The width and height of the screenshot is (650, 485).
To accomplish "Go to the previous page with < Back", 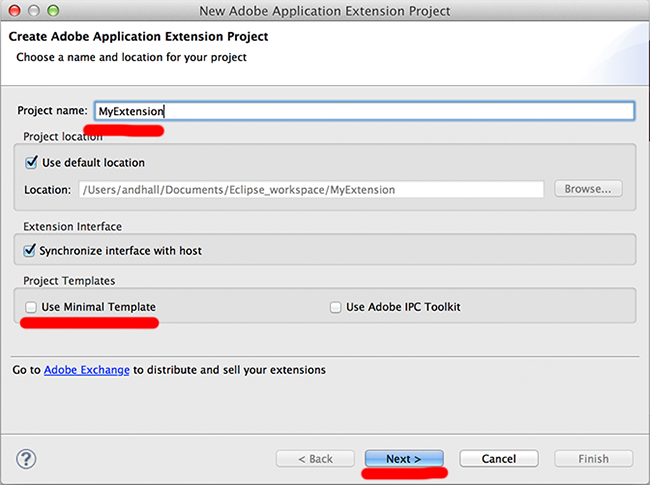I will click(x=315, y=459).
